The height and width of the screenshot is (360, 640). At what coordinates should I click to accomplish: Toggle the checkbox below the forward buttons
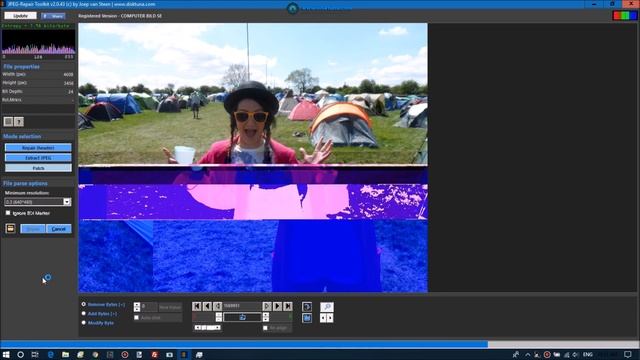coord(265,328)
